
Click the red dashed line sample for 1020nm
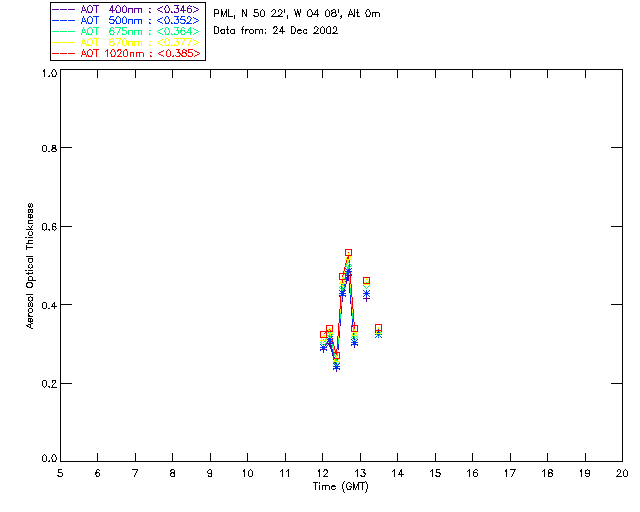(63, 53)
